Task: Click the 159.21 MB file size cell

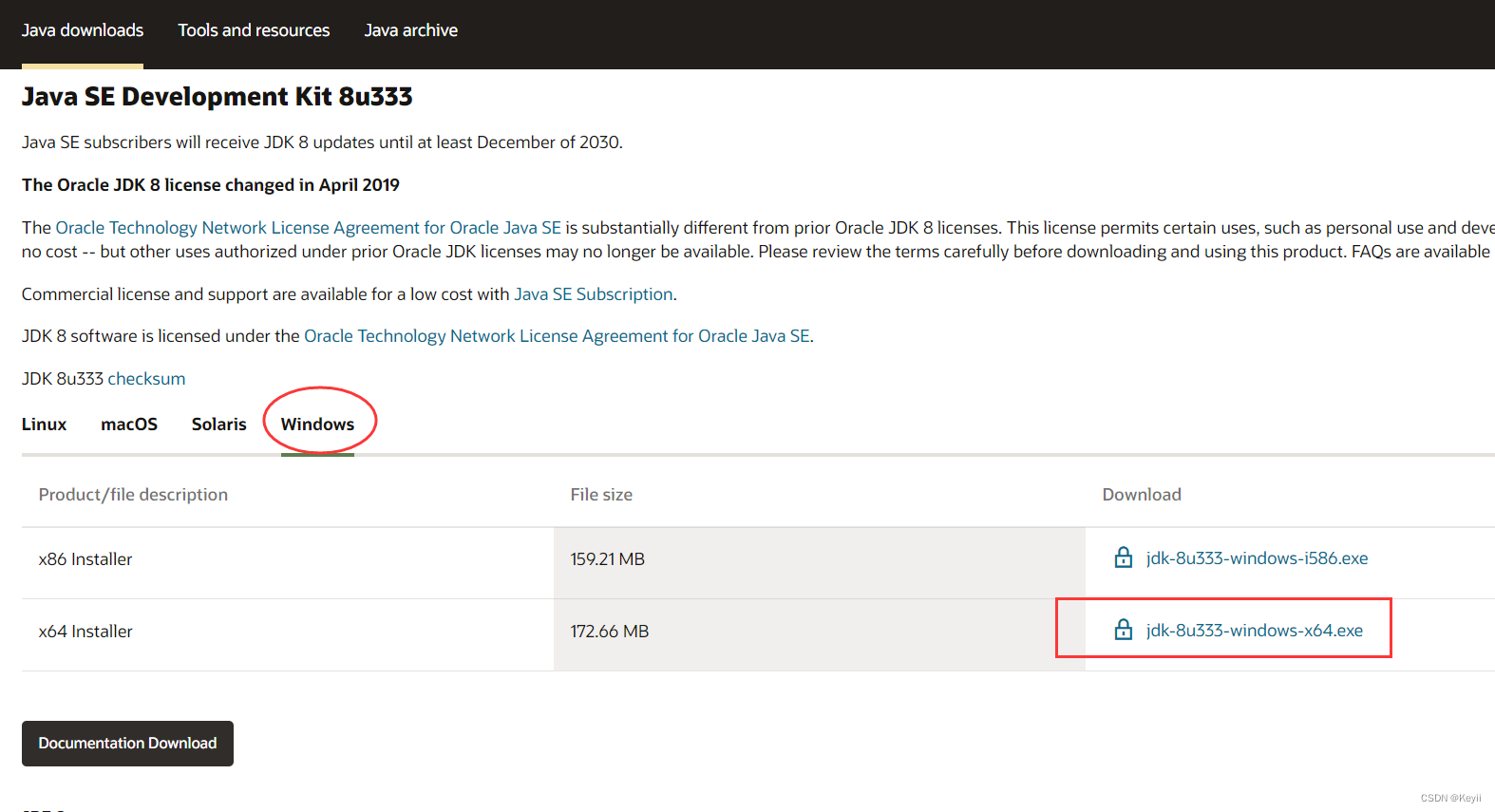Action: tap(820, 563)
